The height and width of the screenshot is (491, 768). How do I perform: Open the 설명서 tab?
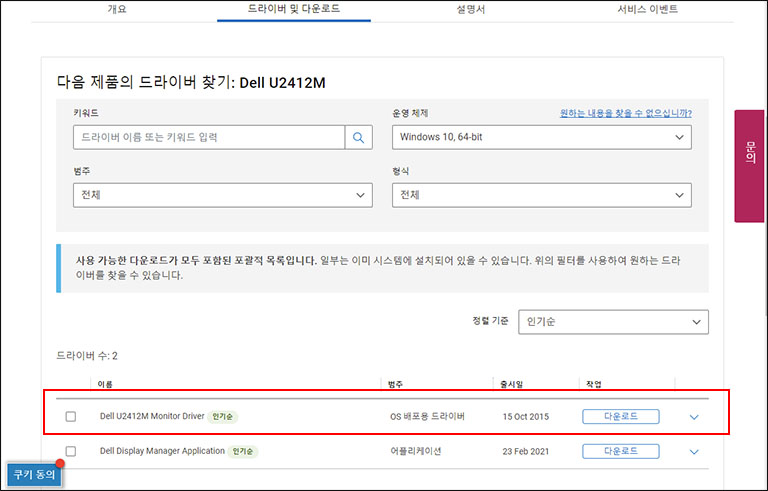tap(471, 9)
